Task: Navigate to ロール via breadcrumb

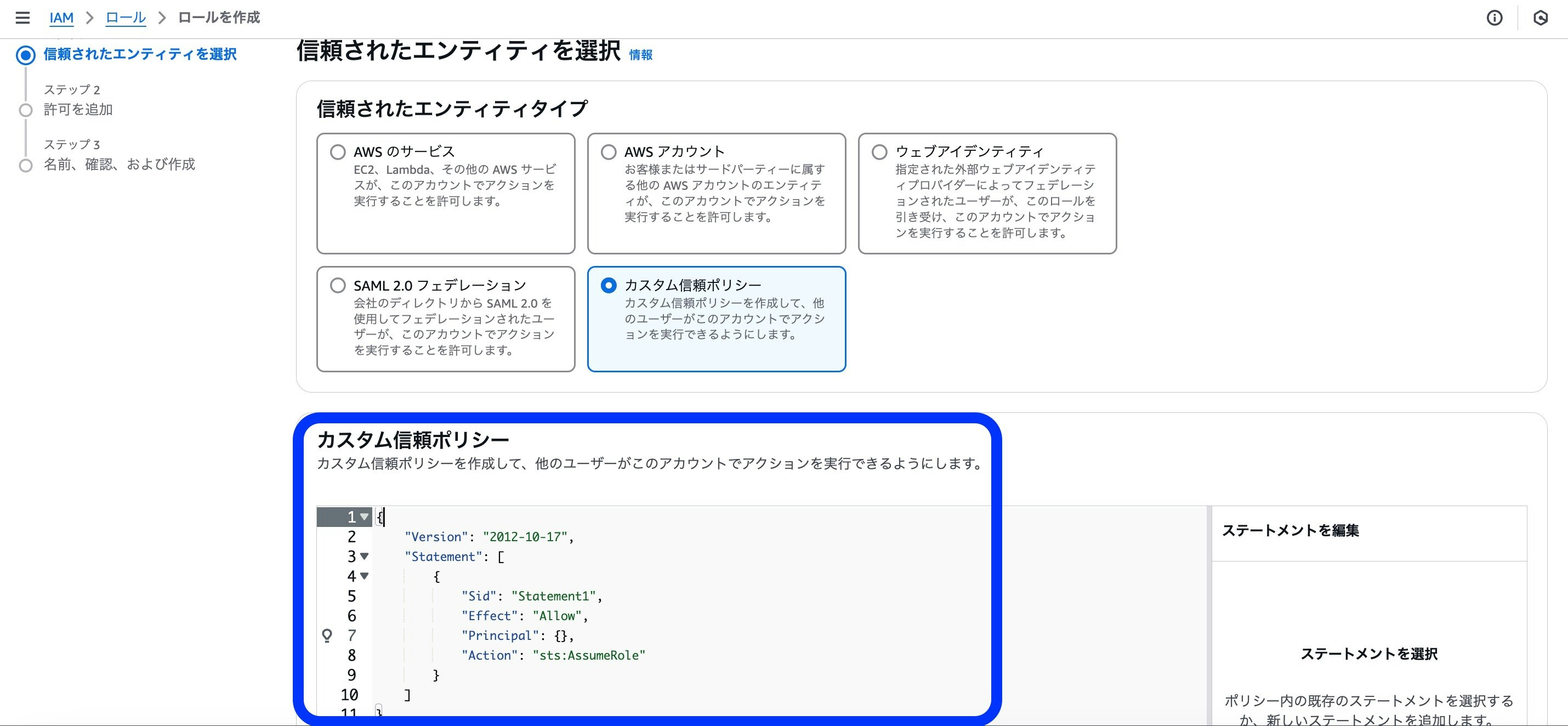Action: (x=126, y=18)
